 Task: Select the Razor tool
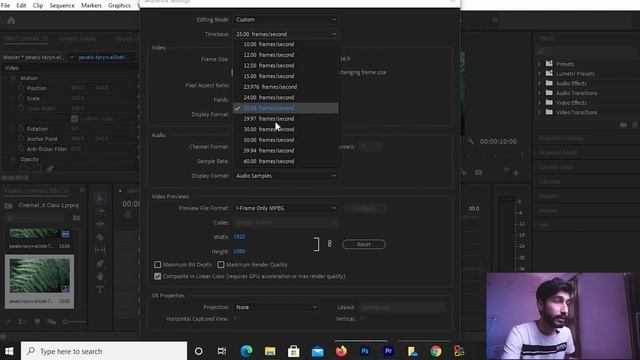click(100, 237)
